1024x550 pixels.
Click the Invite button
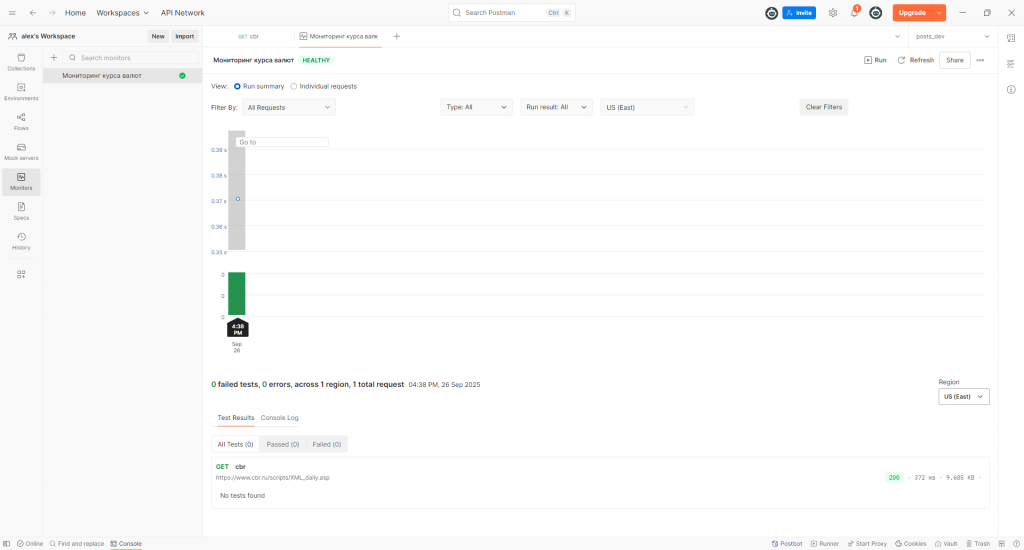click(x=799, y=12)
